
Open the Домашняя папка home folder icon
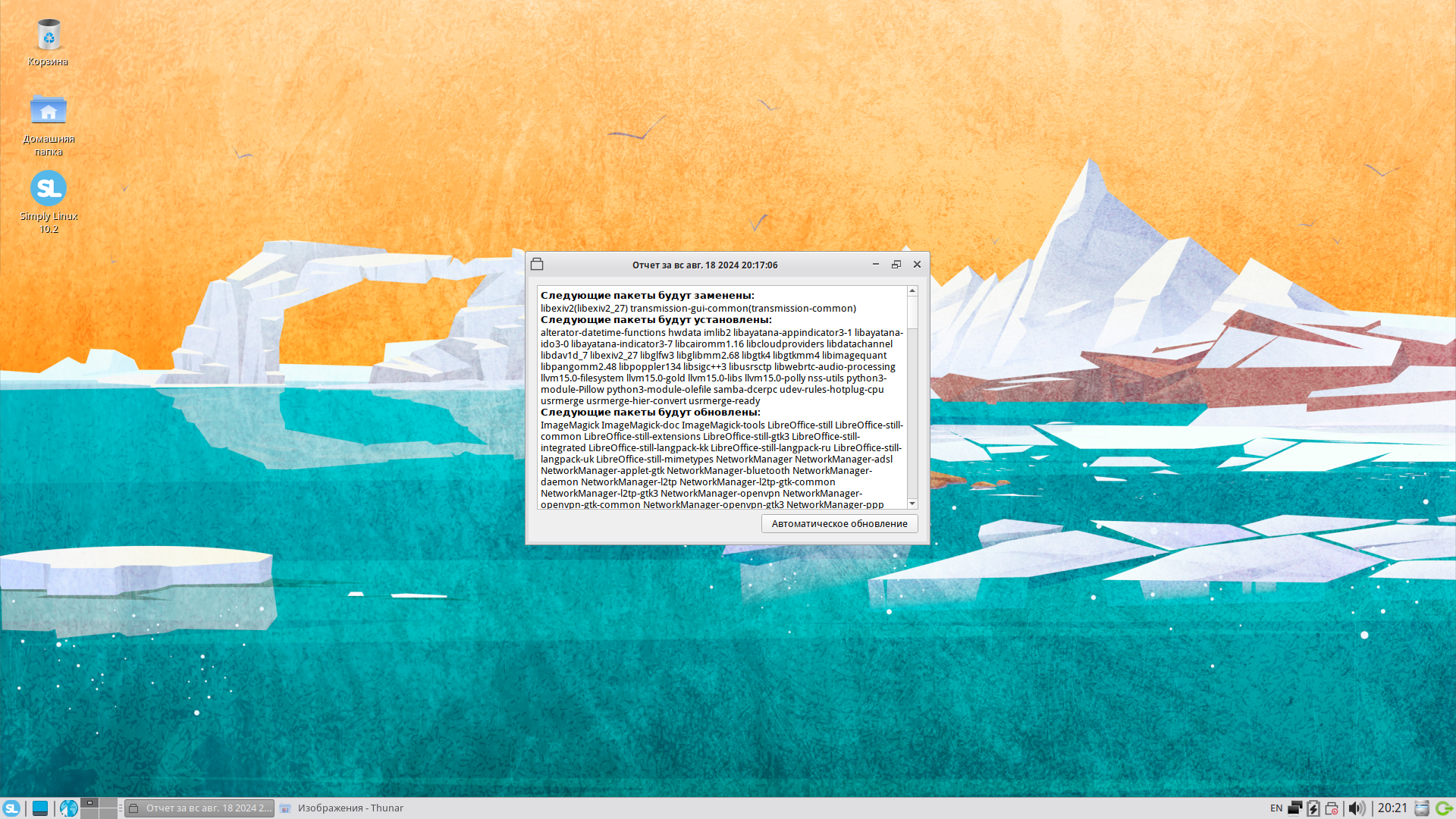tap(48, 111)
